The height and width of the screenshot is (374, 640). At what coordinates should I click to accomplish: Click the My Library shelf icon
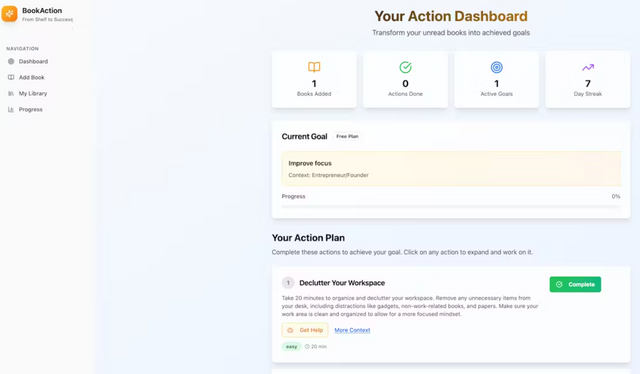11,94
